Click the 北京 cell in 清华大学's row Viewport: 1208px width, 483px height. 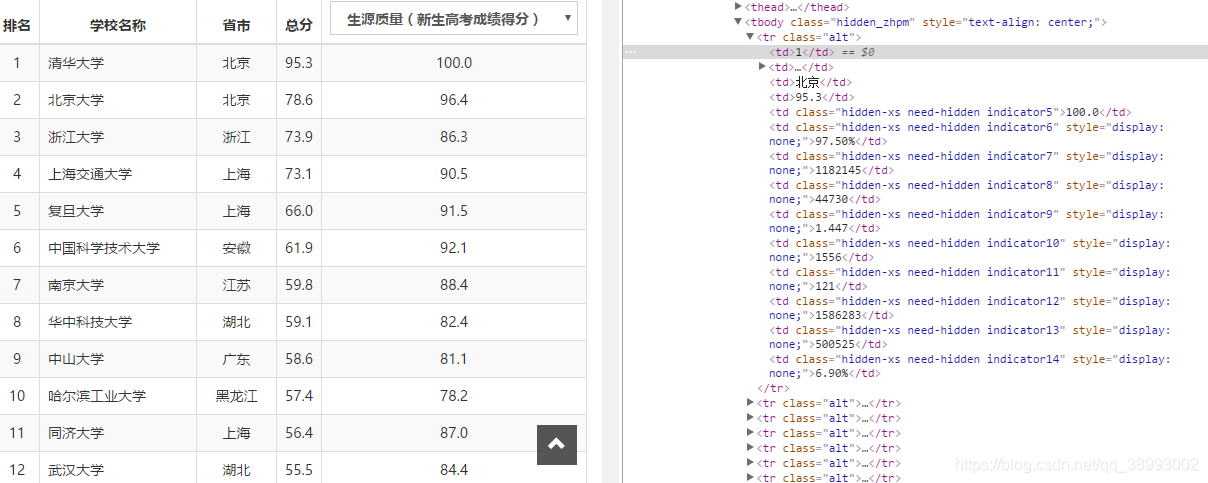tap(237, 63)
